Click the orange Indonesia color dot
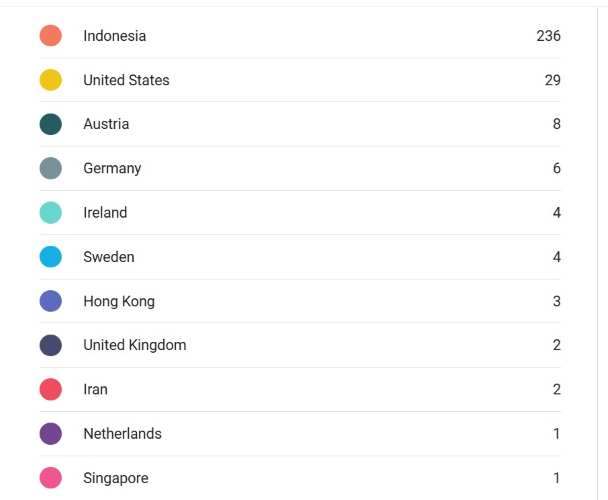 50,36
